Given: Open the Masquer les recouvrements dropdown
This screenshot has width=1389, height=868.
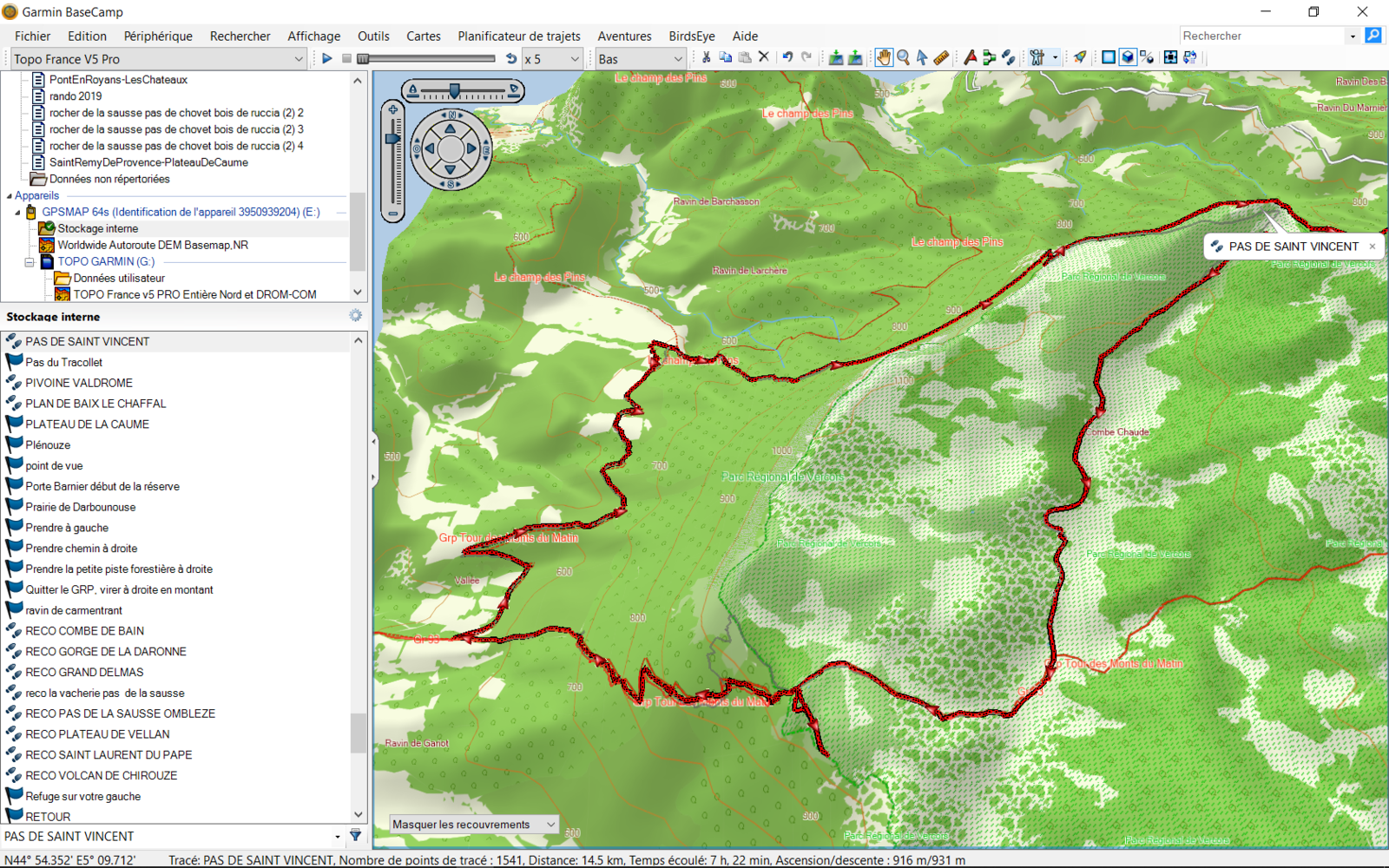Looking at the screenshot, I should click(x=474, y=825).
